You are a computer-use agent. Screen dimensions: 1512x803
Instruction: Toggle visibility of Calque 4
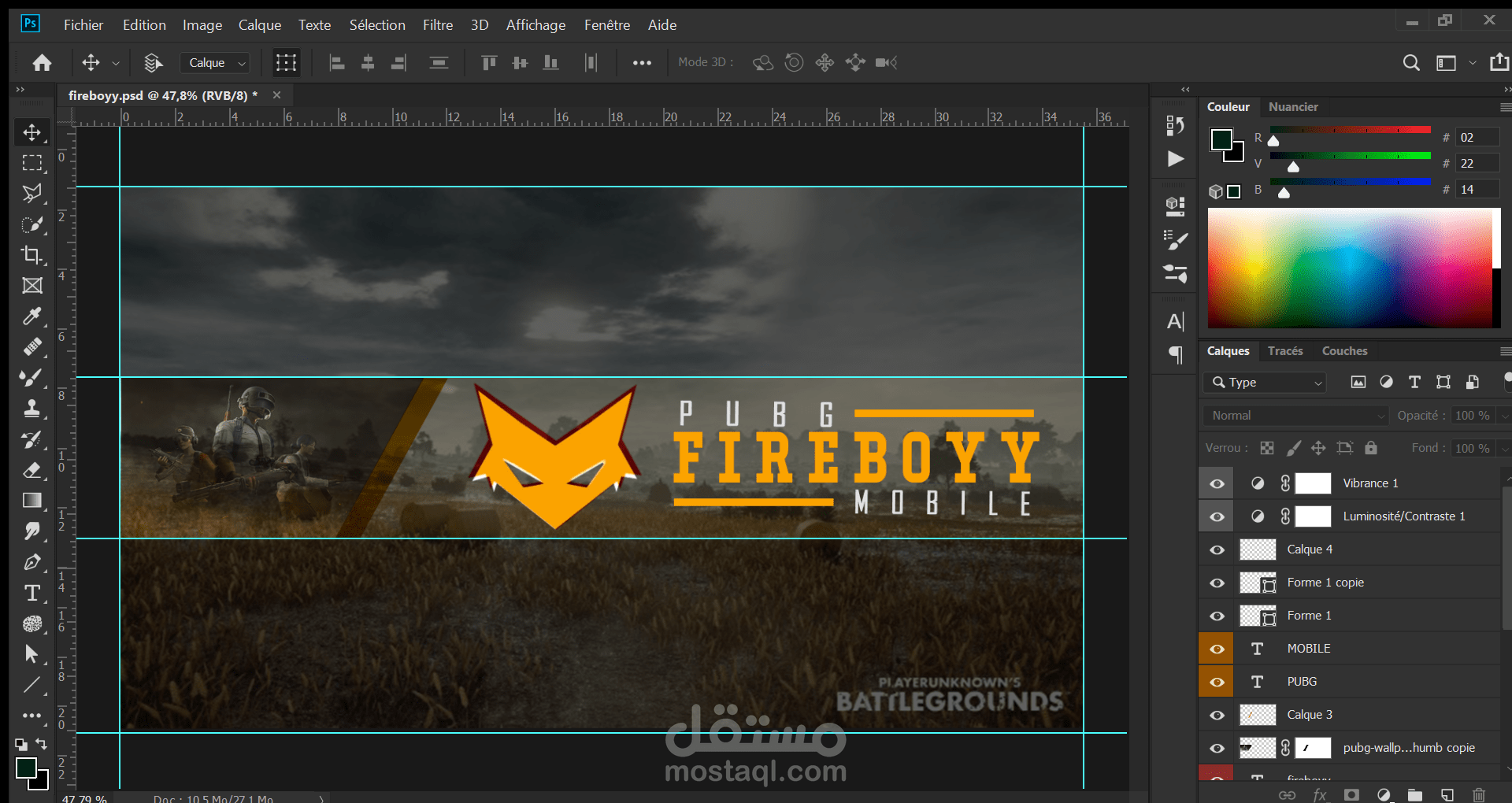point(1217,550)
